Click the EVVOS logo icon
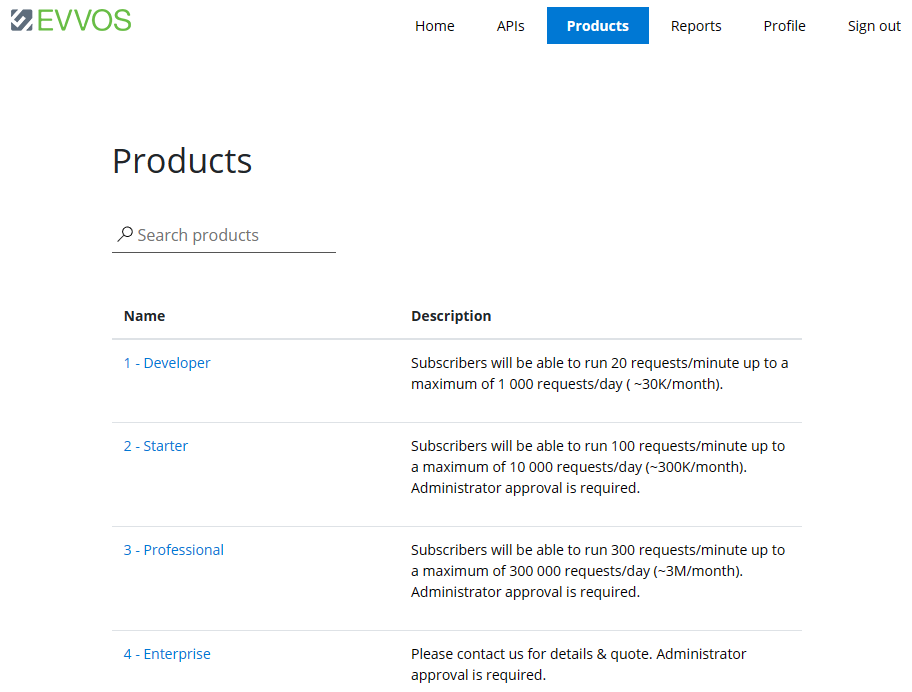The height and width of the screenshot is (692, 912). [22, 20]
